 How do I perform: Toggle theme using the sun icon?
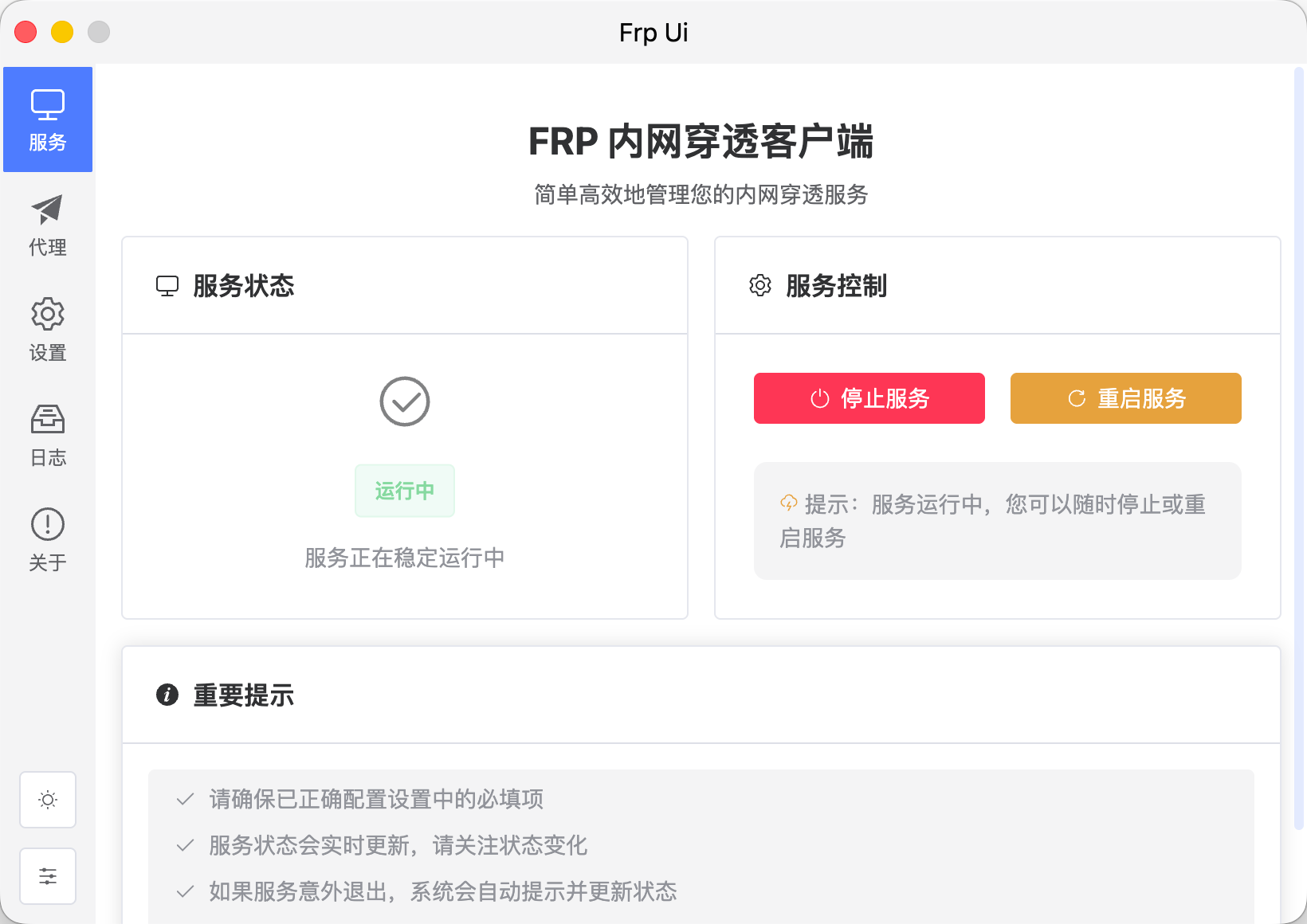click(48, 800)
